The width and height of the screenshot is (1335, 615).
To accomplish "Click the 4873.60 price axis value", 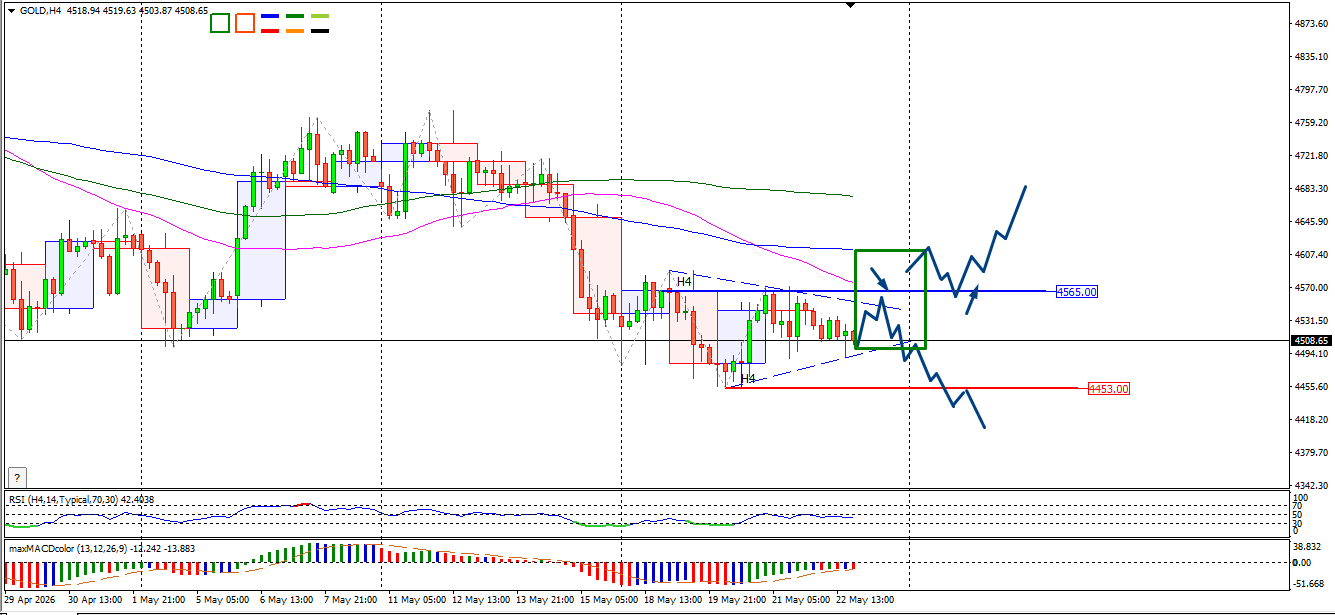I will [1310, 23].
